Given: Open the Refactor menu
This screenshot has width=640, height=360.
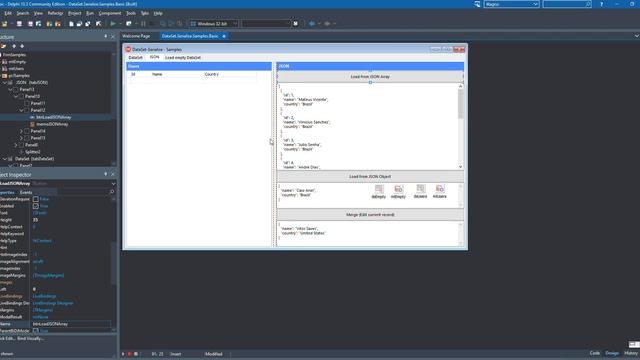Looking at the screenshot, I should (55, 13).
